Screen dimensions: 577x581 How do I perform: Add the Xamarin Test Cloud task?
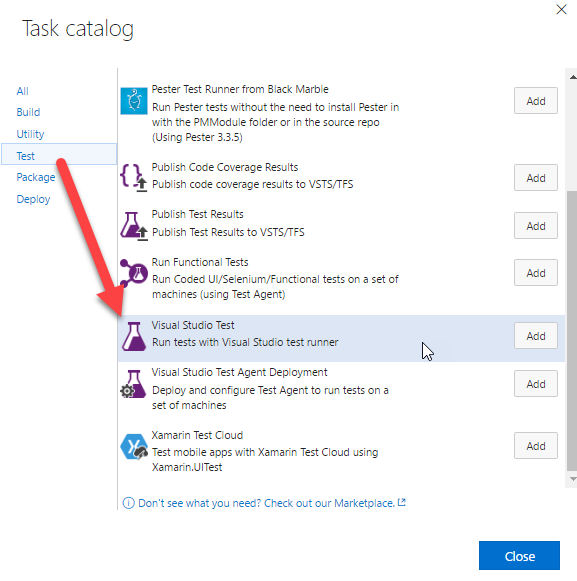[x=535, y=446]
